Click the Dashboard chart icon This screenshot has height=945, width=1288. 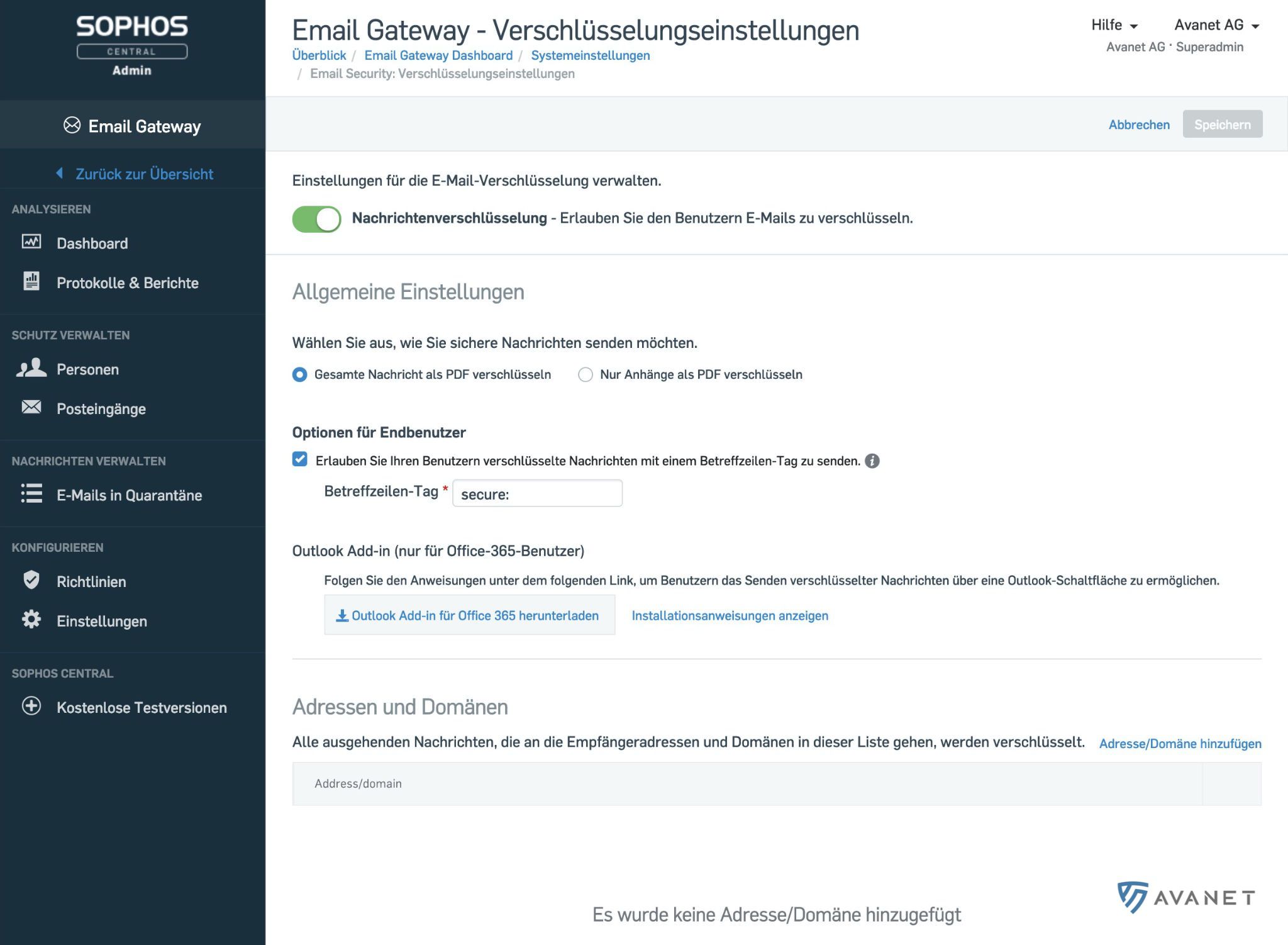tap(31, 242)
